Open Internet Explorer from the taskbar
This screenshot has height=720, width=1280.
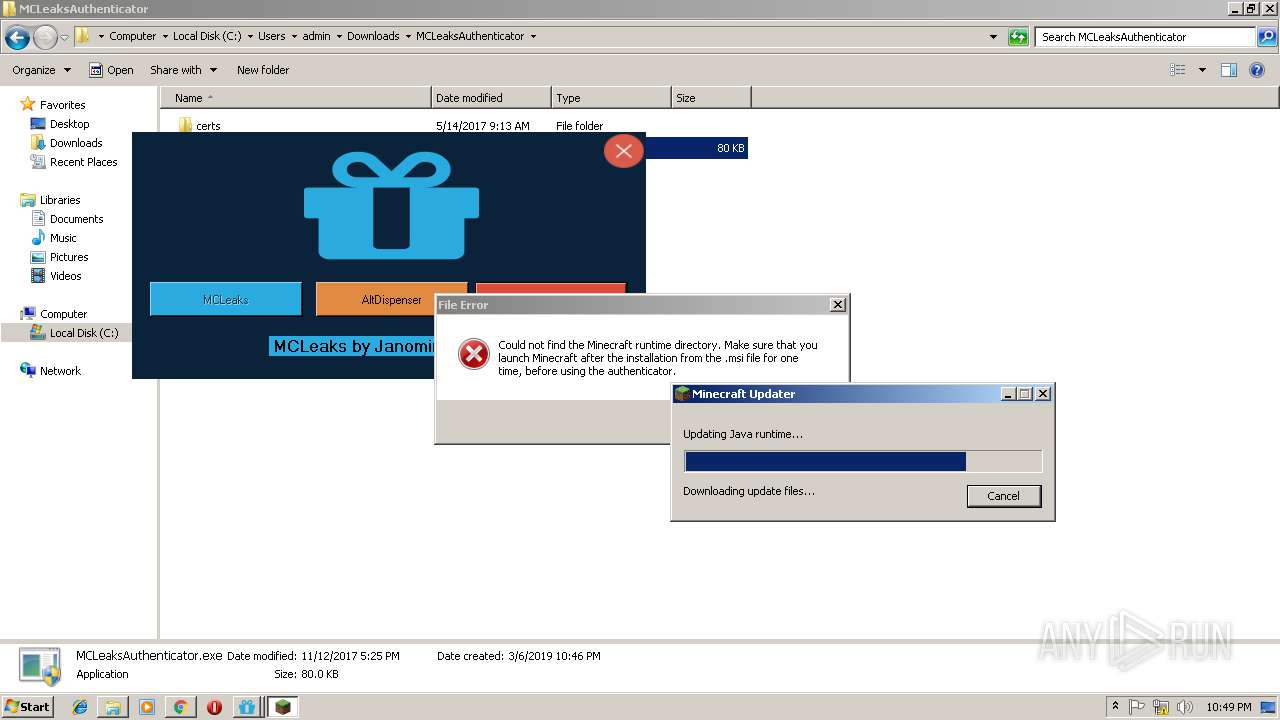pyautogui.click(x=80, y=707)
